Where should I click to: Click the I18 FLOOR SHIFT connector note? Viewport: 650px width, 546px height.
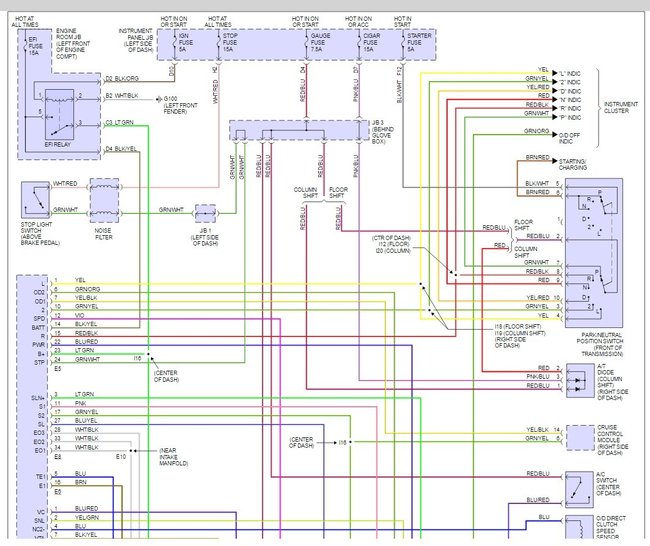point(517,326)
